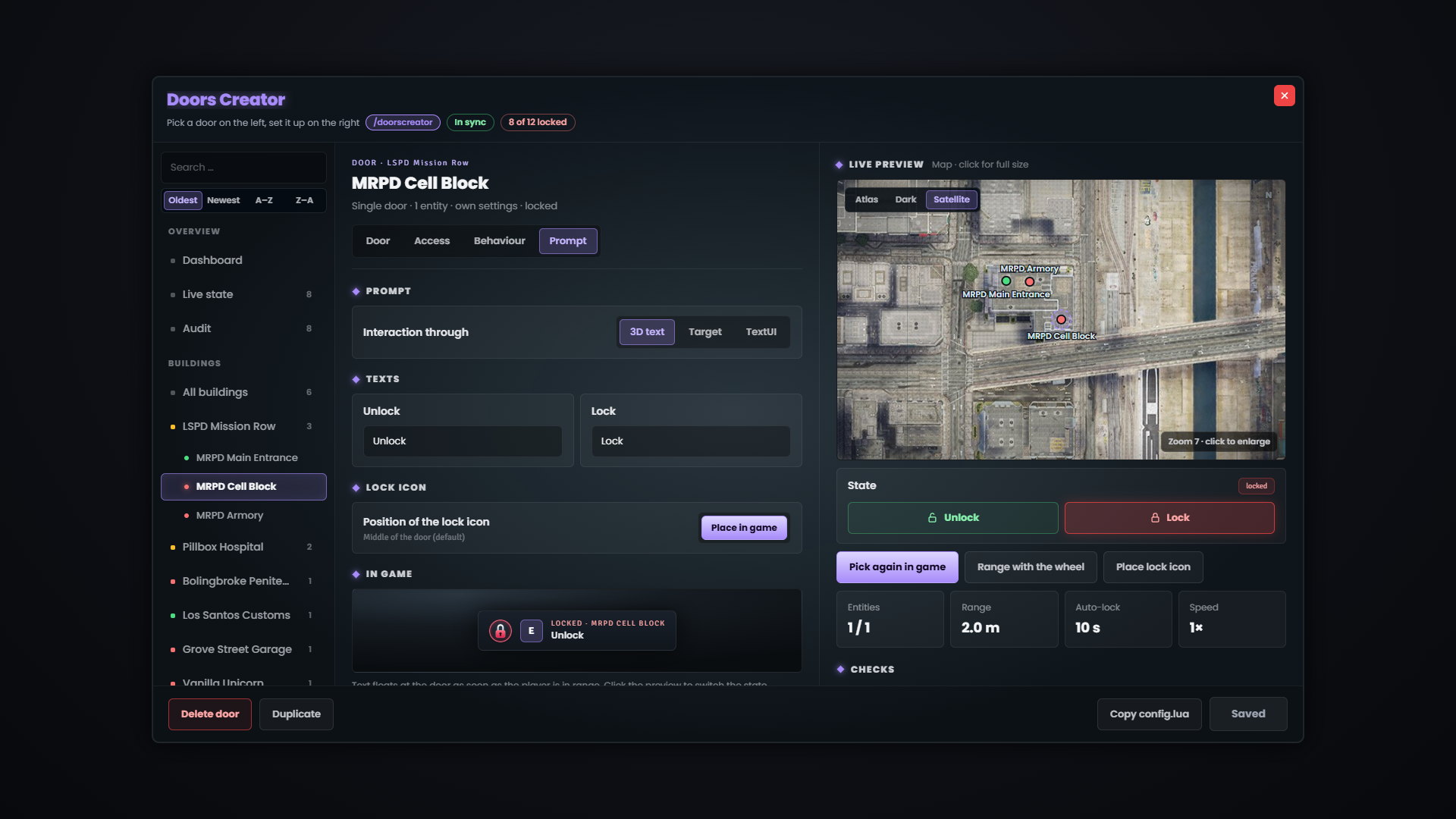Expand the Pillbox Hospital building
The width and height of the screenshot is (1456, 819).
coord(243,547)
